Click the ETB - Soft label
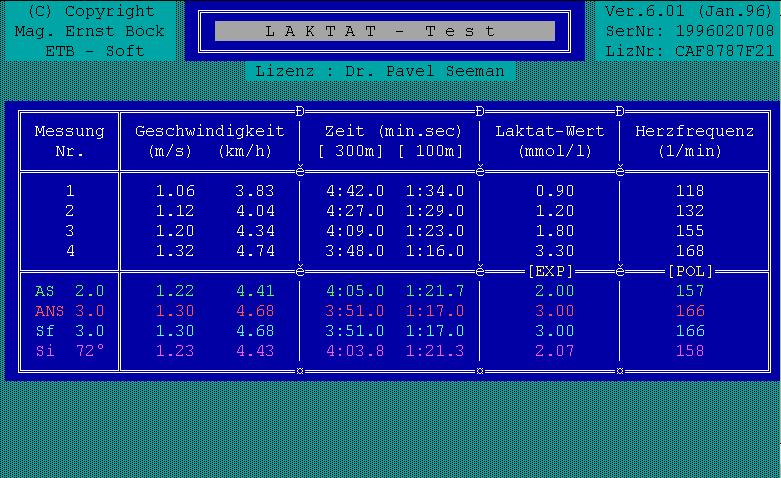Screen dimensions: 781x478 click(94, 51)
